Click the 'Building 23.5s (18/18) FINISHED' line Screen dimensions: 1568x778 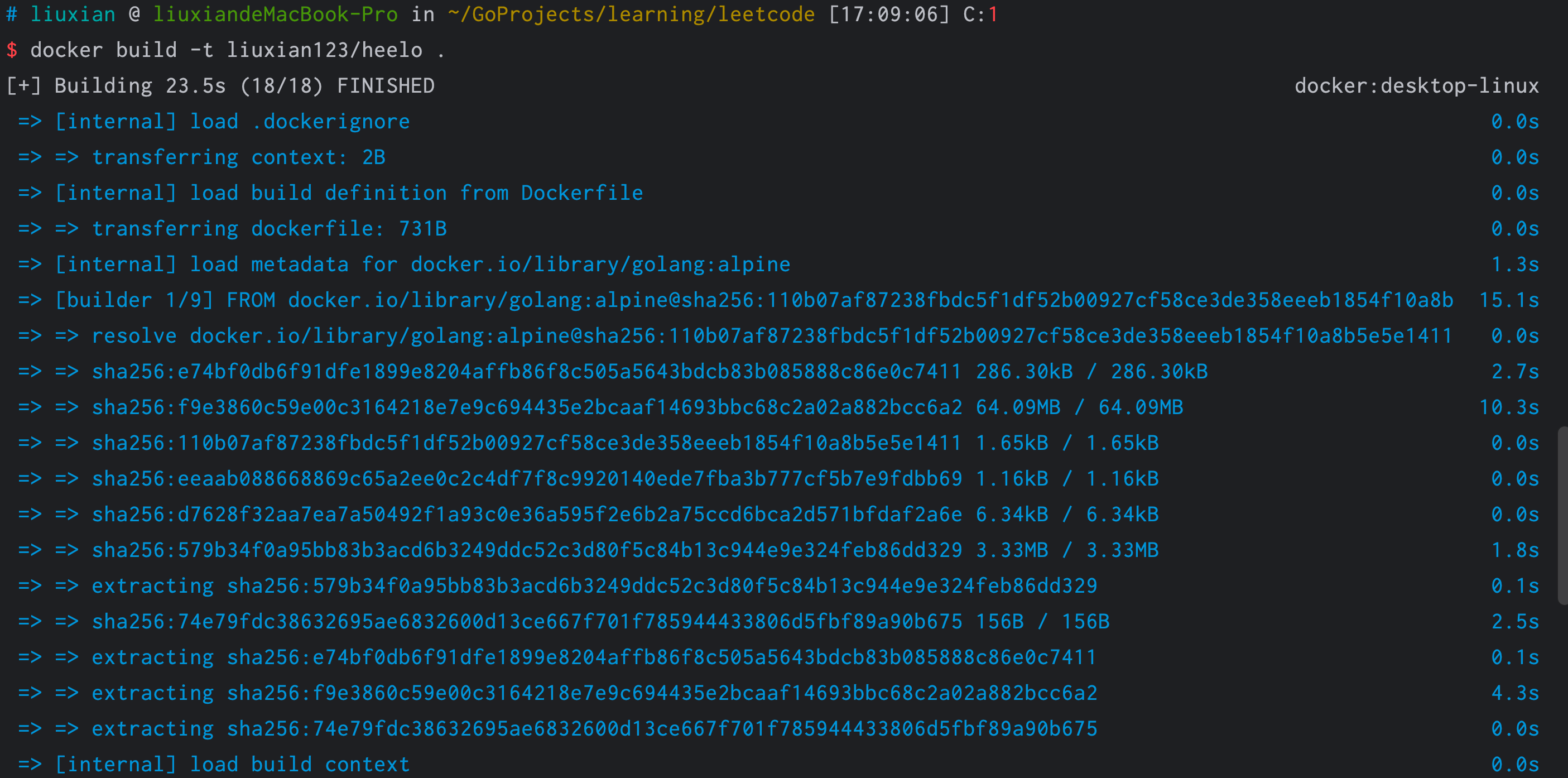[x=243, y=86]
